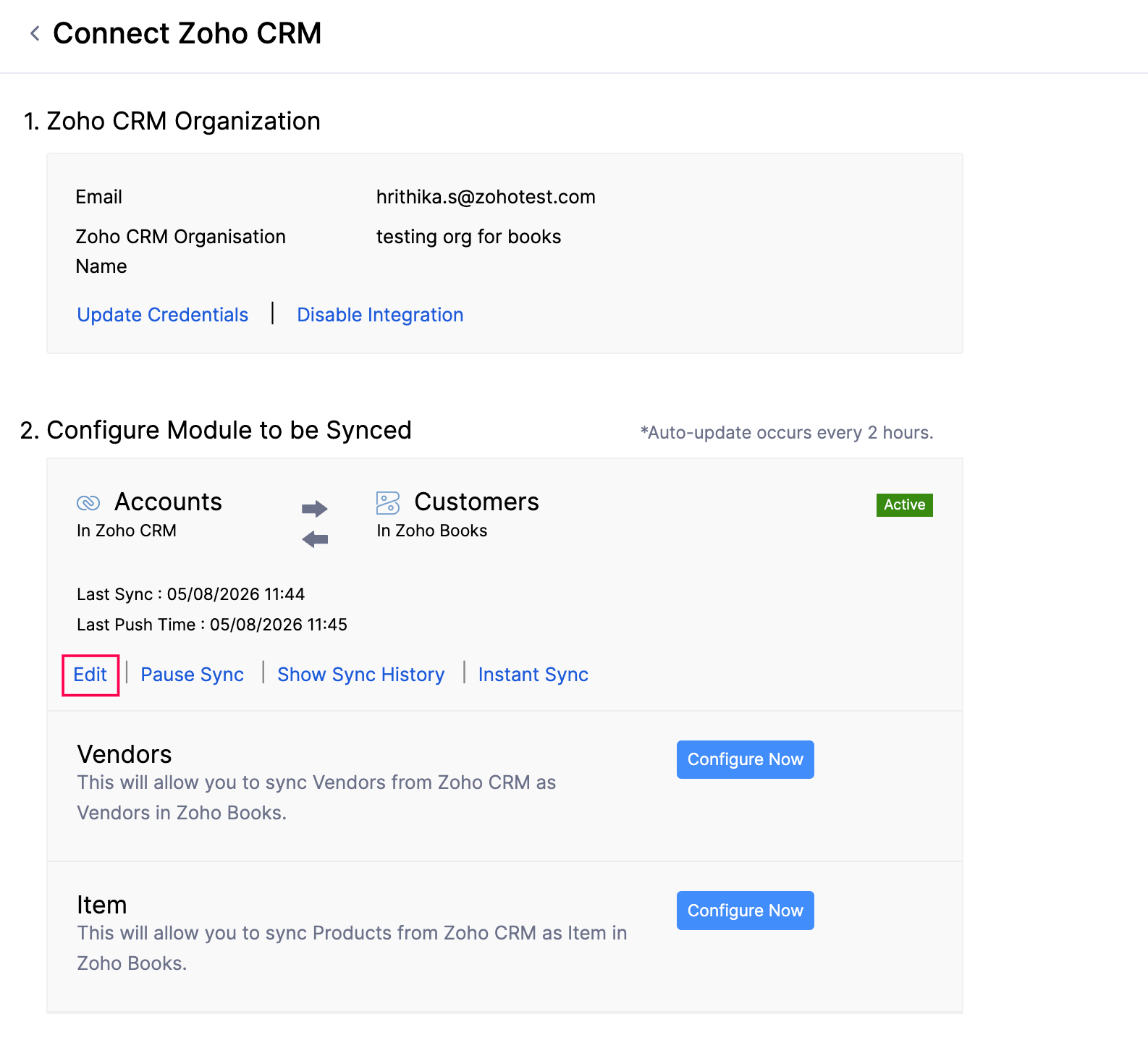Click the Item heading
The image size is (1148, 1064).
[x=102, y=905]
